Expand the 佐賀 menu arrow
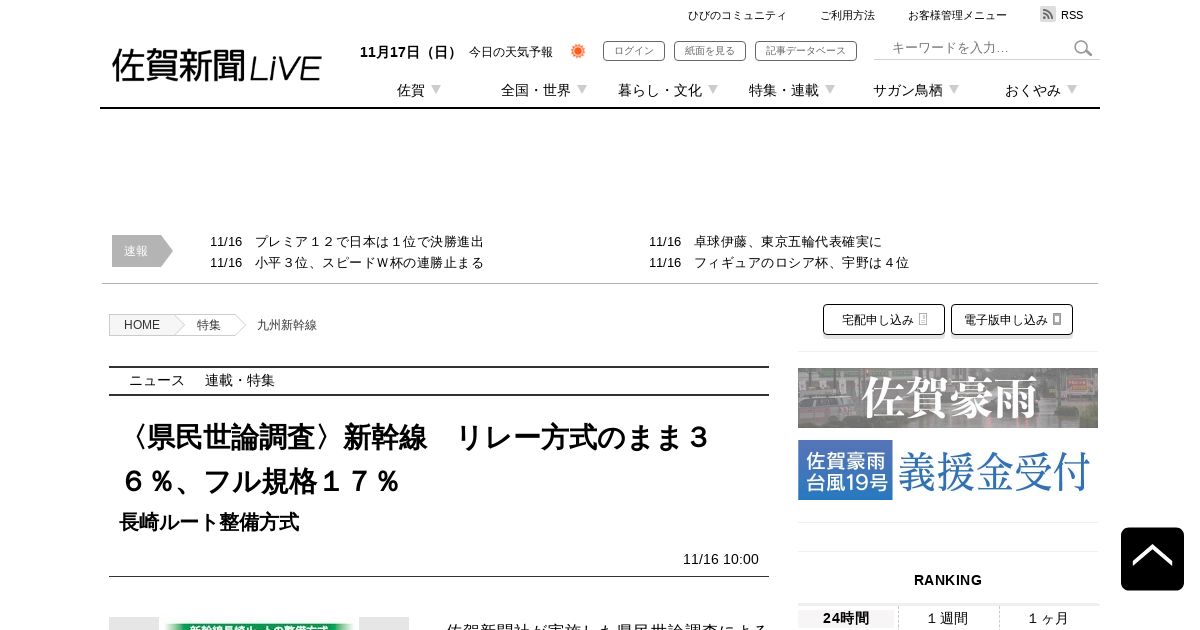Viewport: 1200px width, 630px height. (x=436, y=89)
